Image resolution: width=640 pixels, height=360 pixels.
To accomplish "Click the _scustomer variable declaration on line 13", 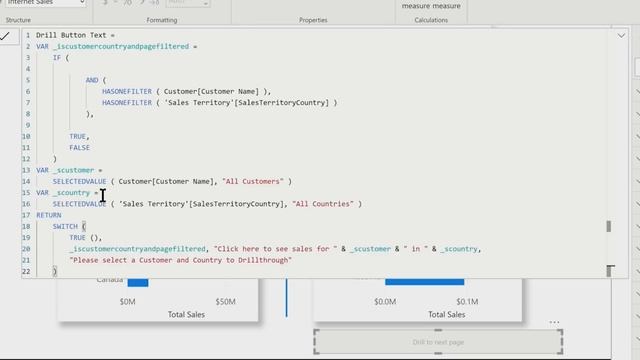I will (x=73, y=170).
